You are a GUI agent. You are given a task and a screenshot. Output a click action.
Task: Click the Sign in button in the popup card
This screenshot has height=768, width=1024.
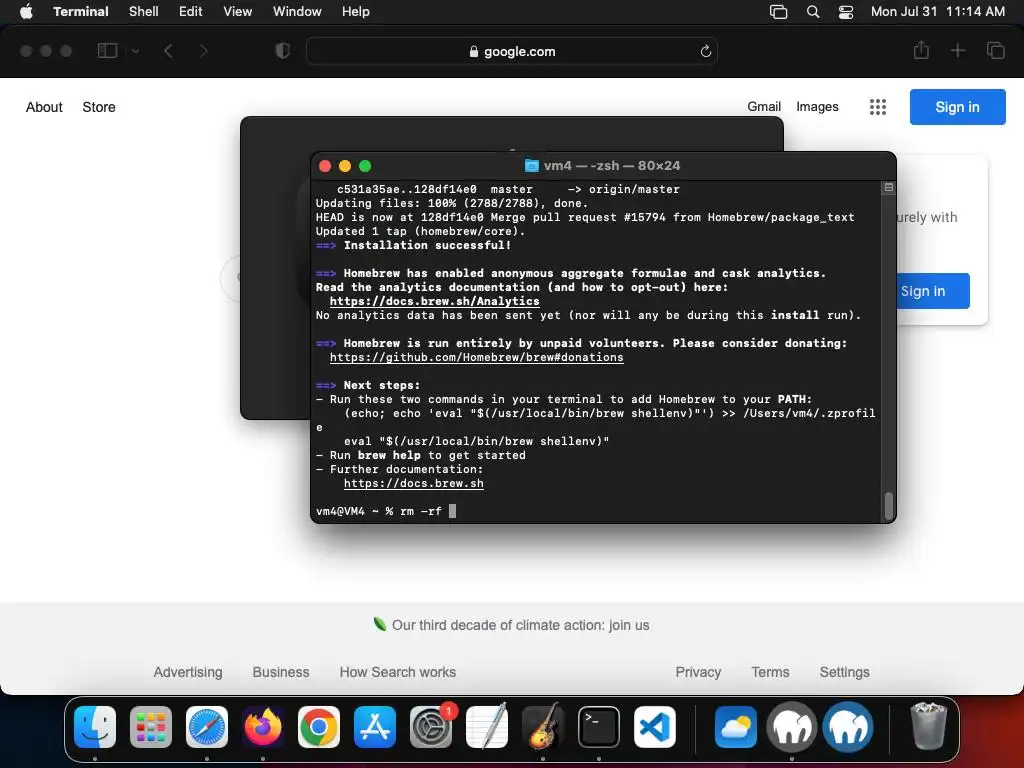click(x=933, y=291)
